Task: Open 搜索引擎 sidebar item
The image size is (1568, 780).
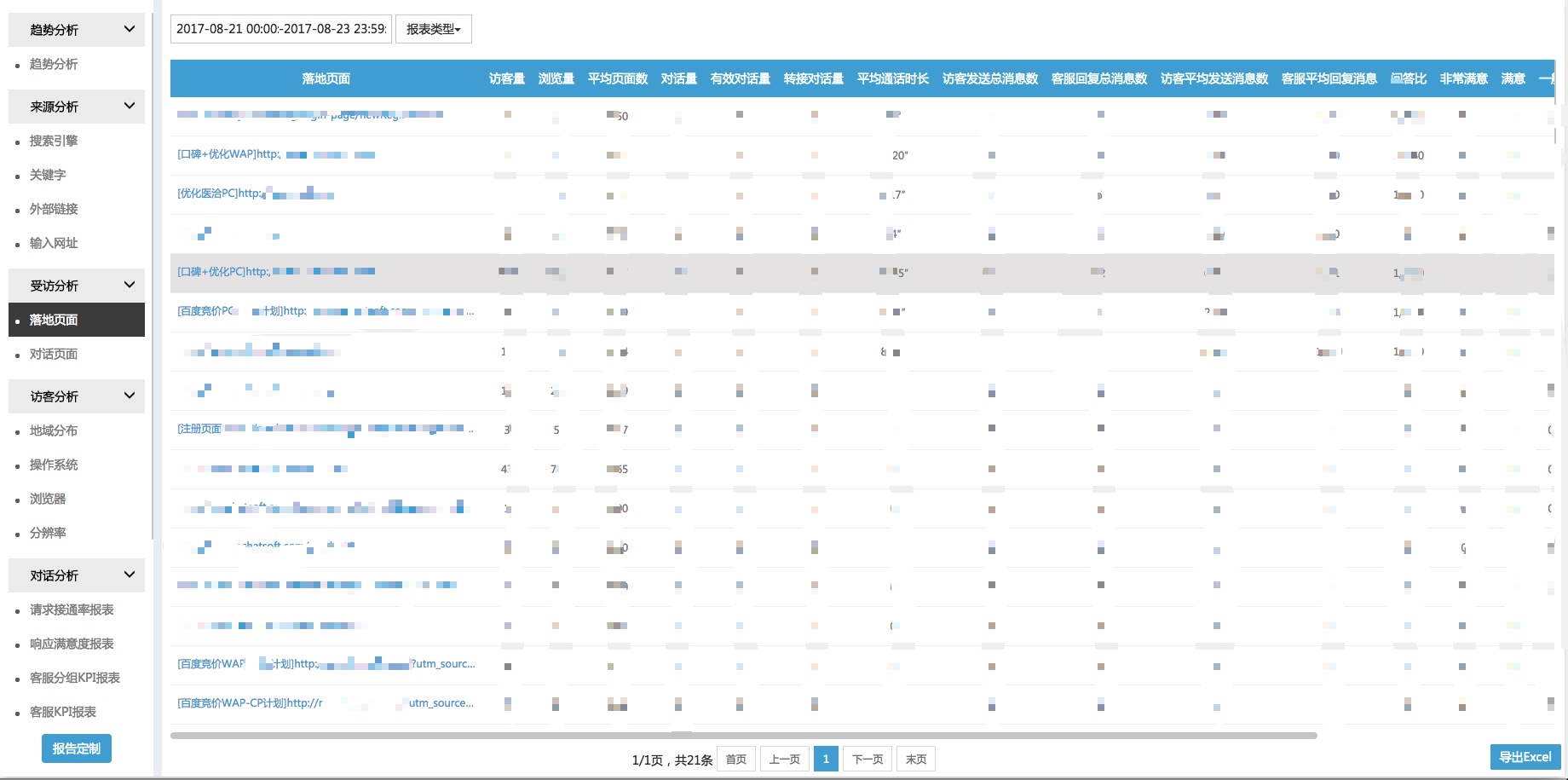Action: coord(54,141)
